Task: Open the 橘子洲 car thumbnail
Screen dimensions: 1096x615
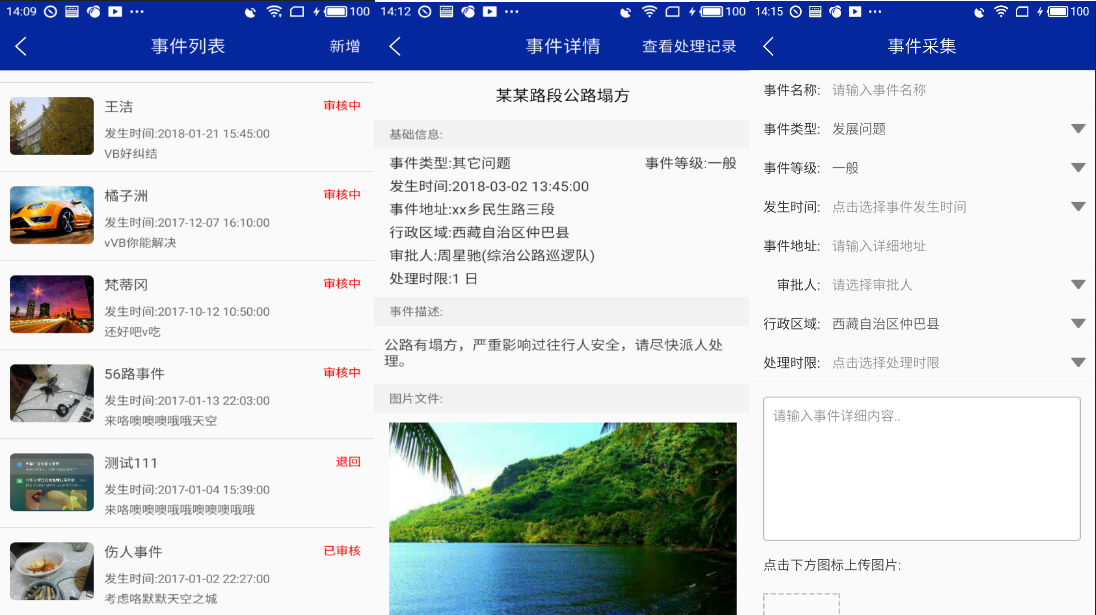Action: click(x=52, y=215)
